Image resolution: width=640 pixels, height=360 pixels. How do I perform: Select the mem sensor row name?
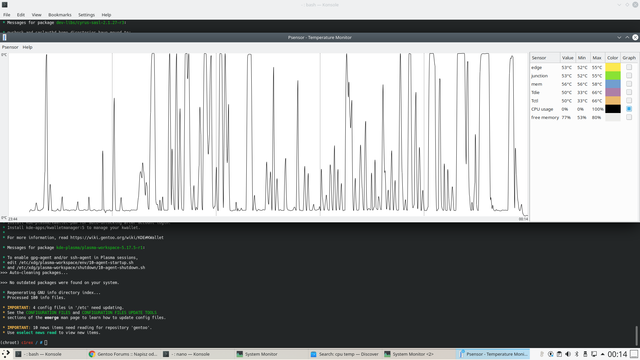click(537, 84)
